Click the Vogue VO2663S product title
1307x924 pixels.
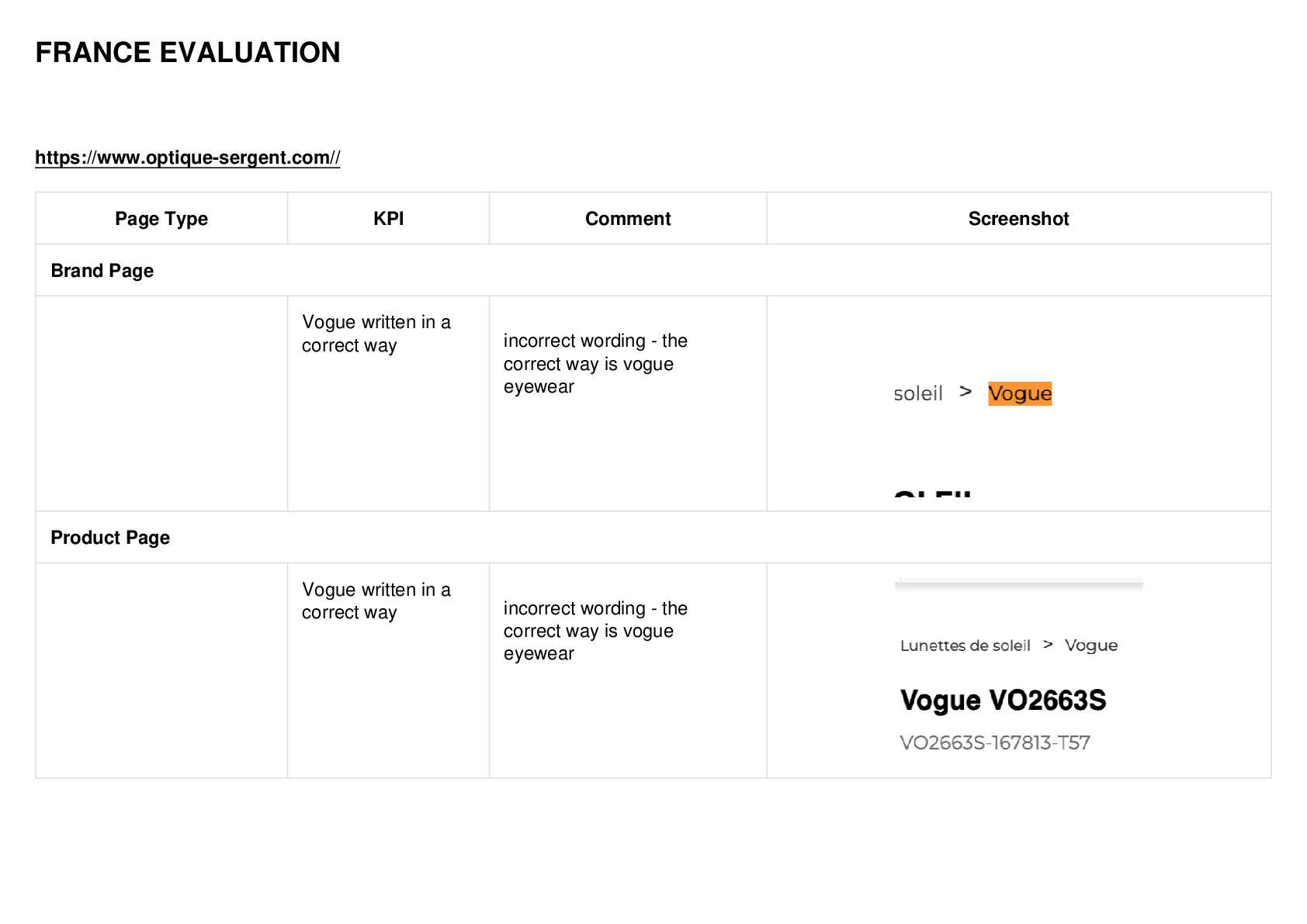(x=1003, y=700)
